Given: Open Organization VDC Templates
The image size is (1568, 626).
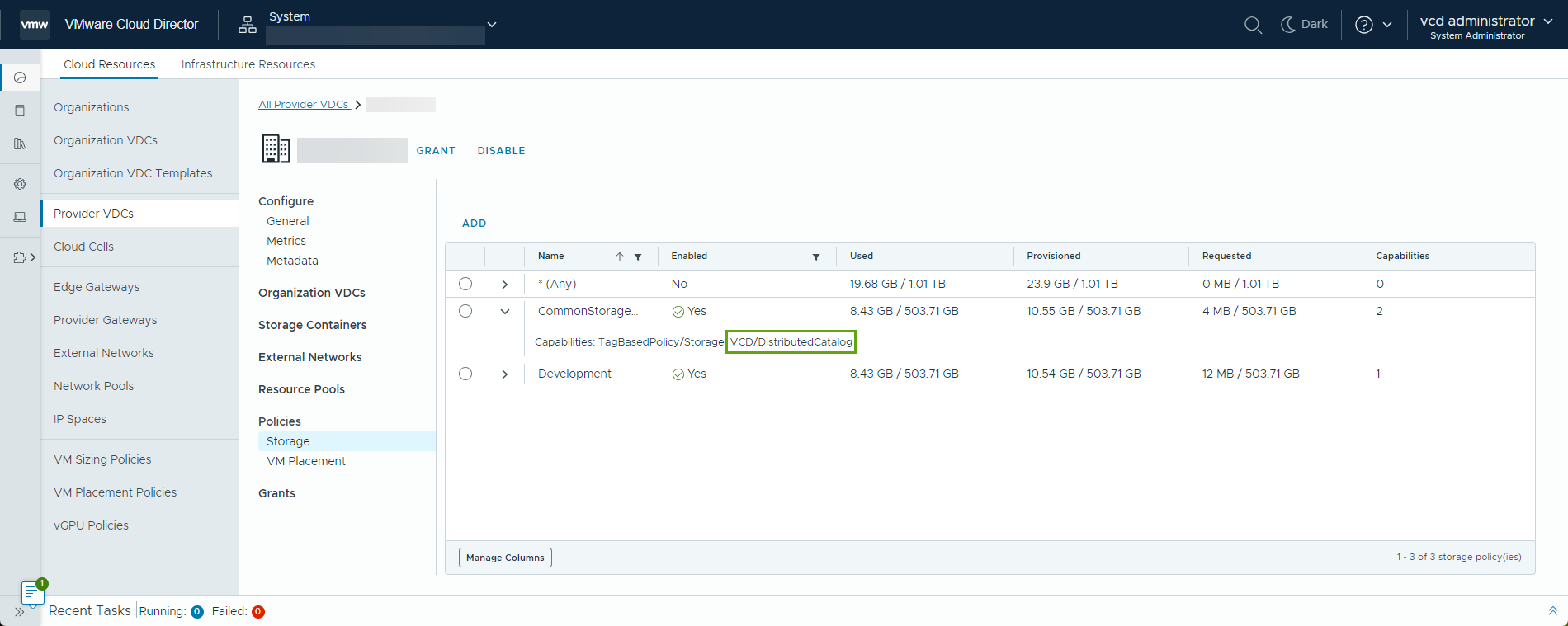Looking at the screenshot, I should pos(133,173).
